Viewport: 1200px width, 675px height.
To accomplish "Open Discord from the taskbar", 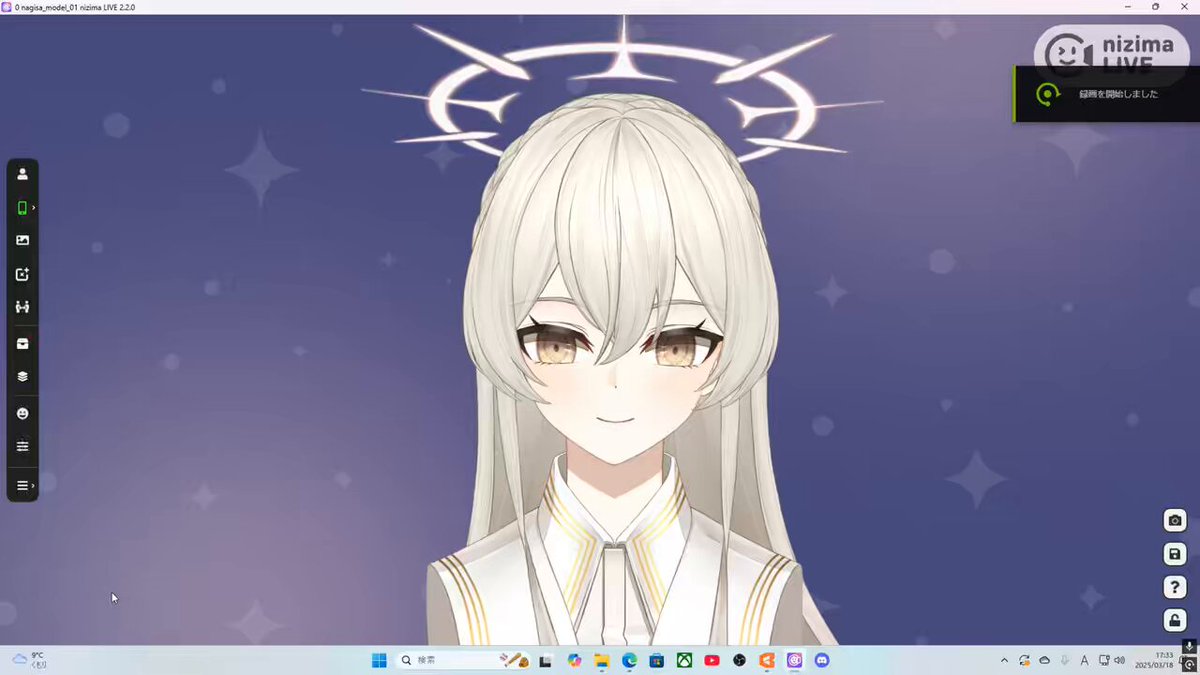I will 822,660.
